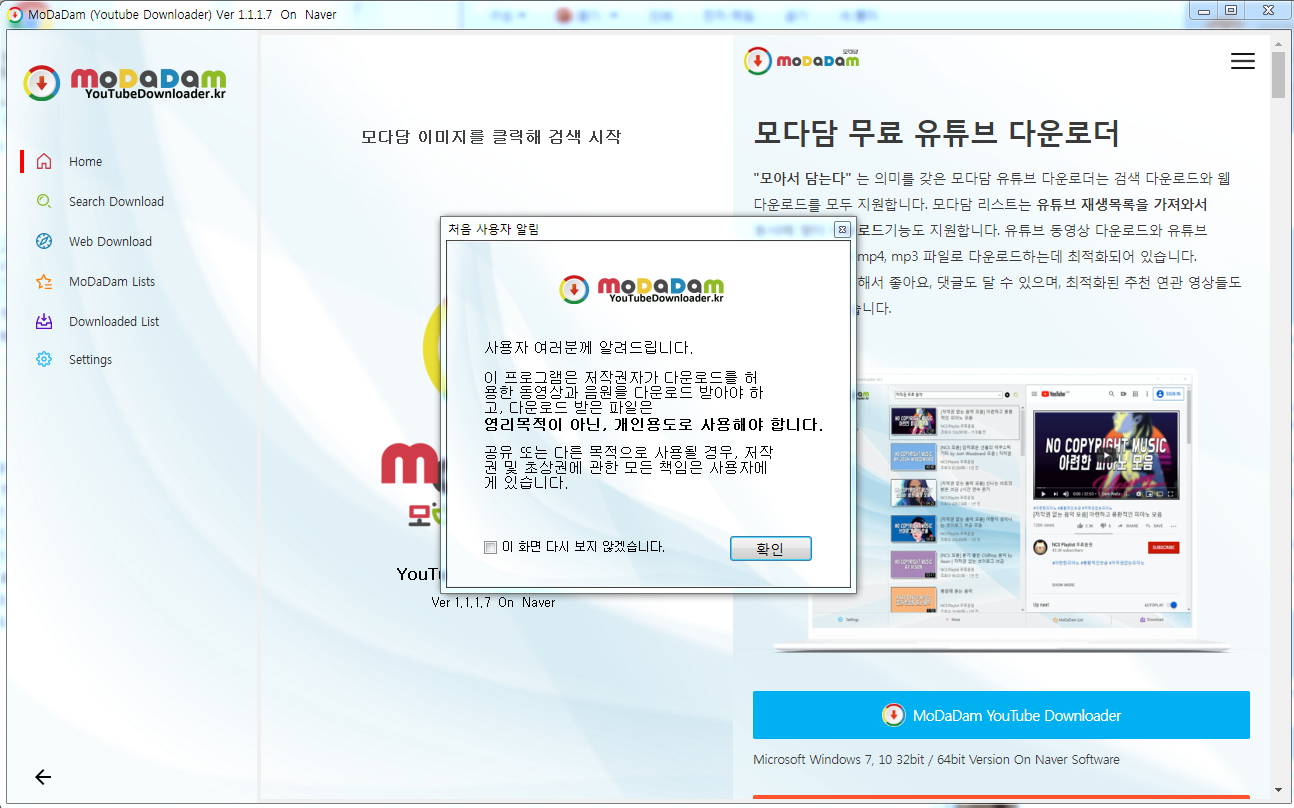Click MoDaDam logo in sidebar header
The image size is (1294, 808).
126,84
